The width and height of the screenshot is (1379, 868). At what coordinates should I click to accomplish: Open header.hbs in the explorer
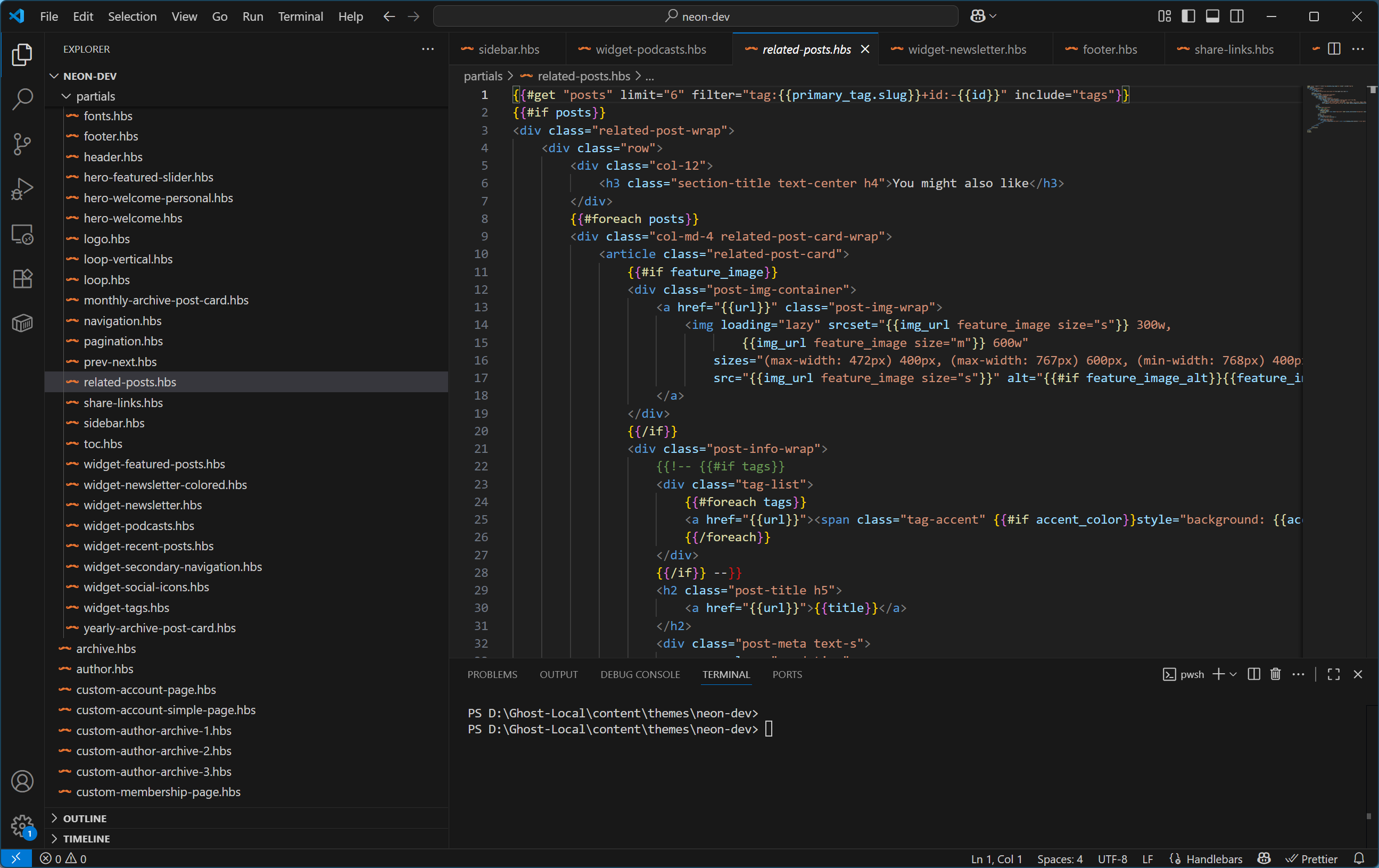246,156
